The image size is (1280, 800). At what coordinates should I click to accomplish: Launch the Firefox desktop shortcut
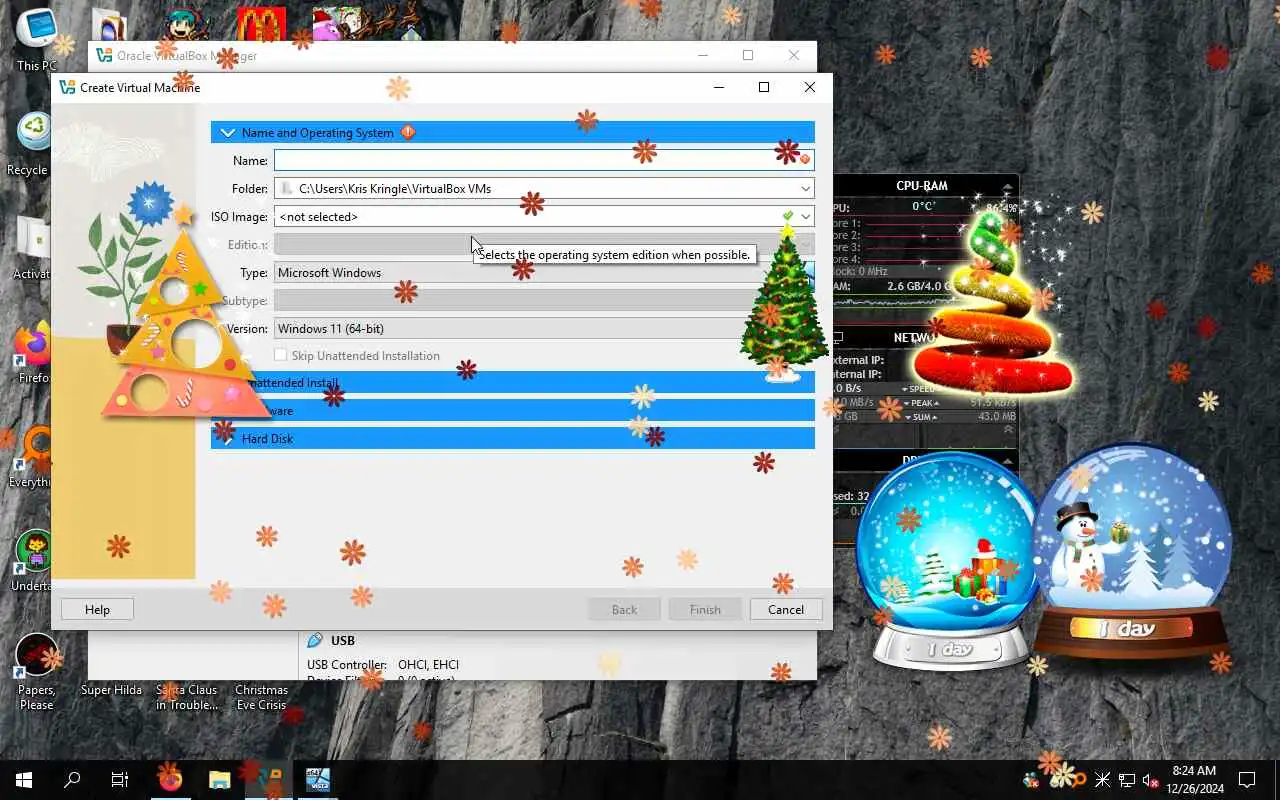click(34, 352)
